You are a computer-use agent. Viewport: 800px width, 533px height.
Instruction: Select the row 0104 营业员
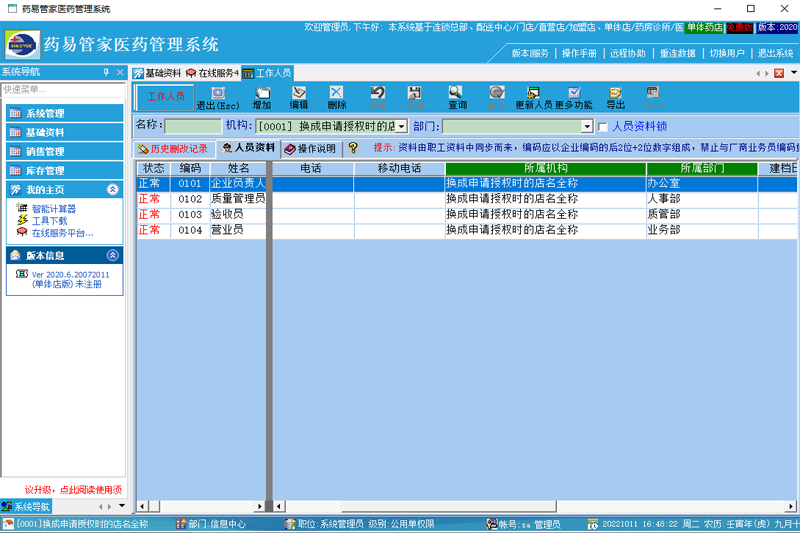467,231
